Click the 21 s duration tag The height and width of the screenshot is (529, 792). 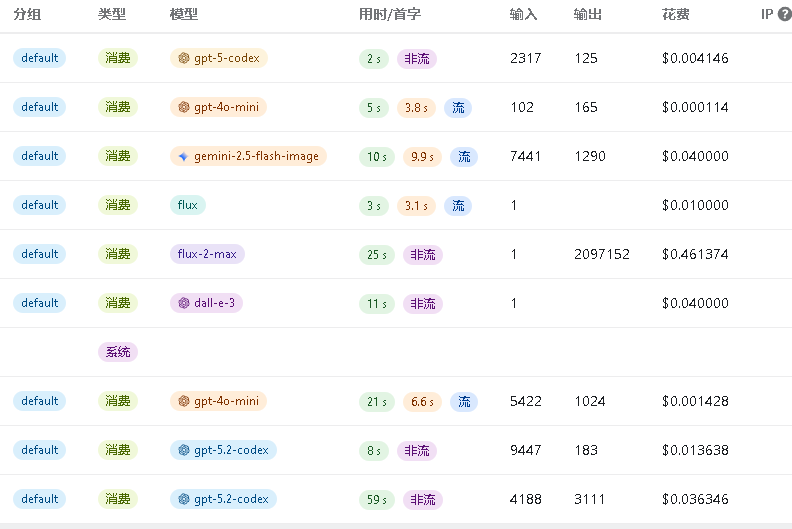coord(377,402)
